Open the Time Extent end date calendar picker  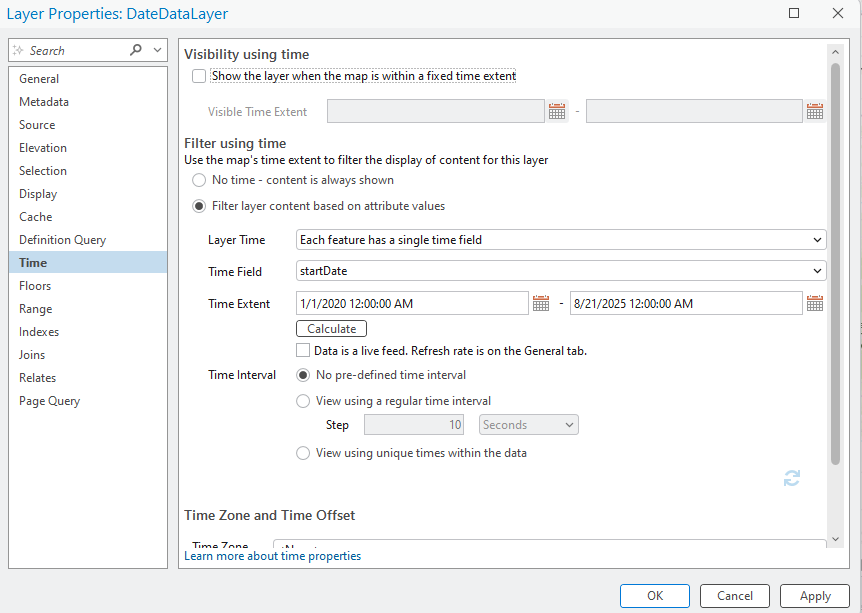pos(815,303)
